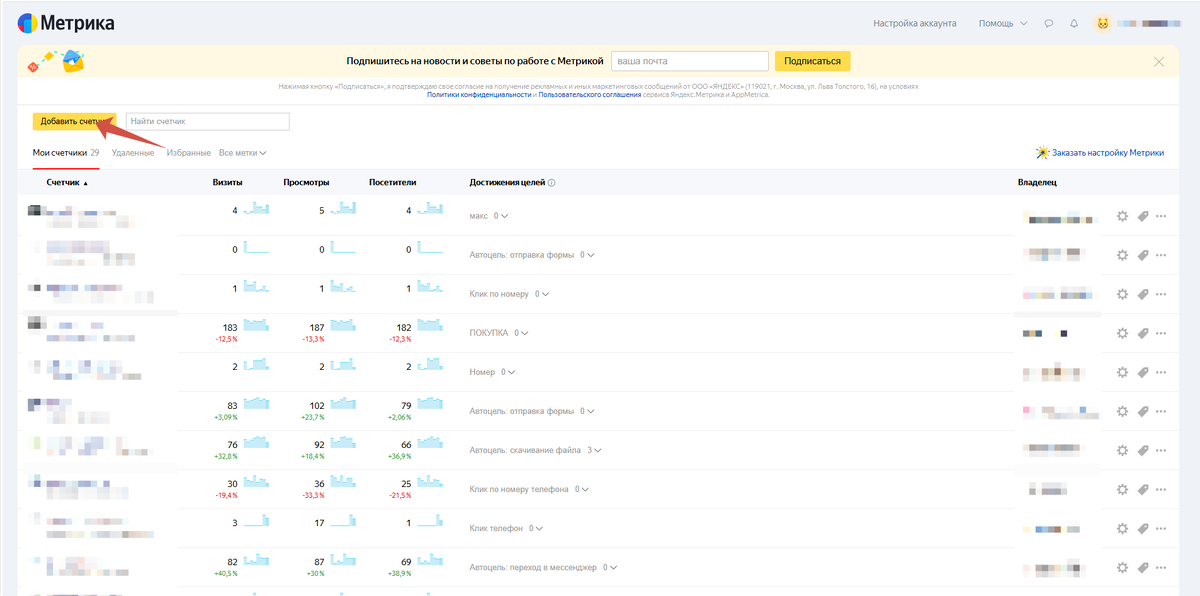The width and height of the screenshot is (1200, 596).
Task: Open settings gear in the макс row
Action: (1122, 216)
